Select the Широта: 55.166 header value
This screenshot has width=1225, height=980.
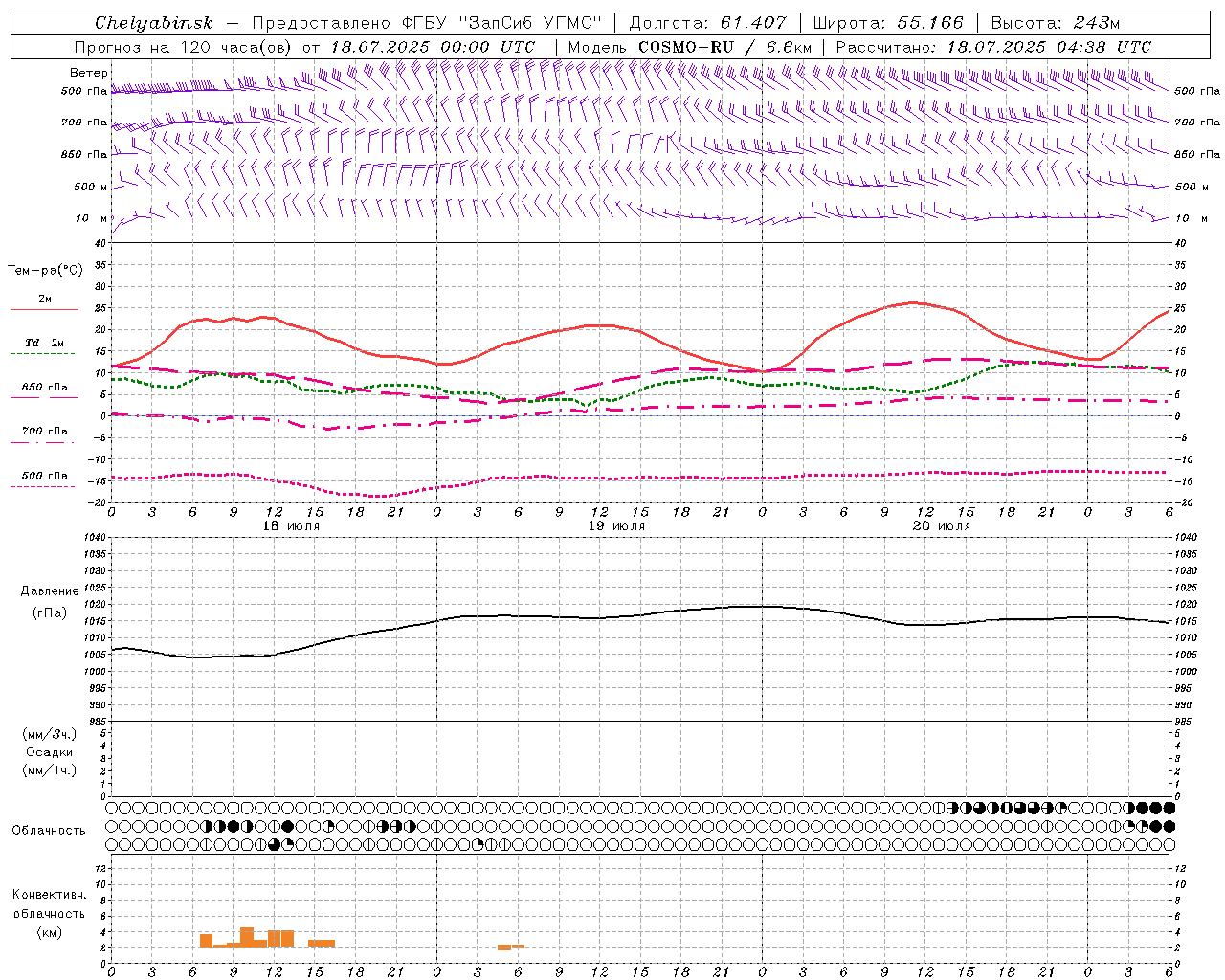pyautogui.click(x=887, y=23)
